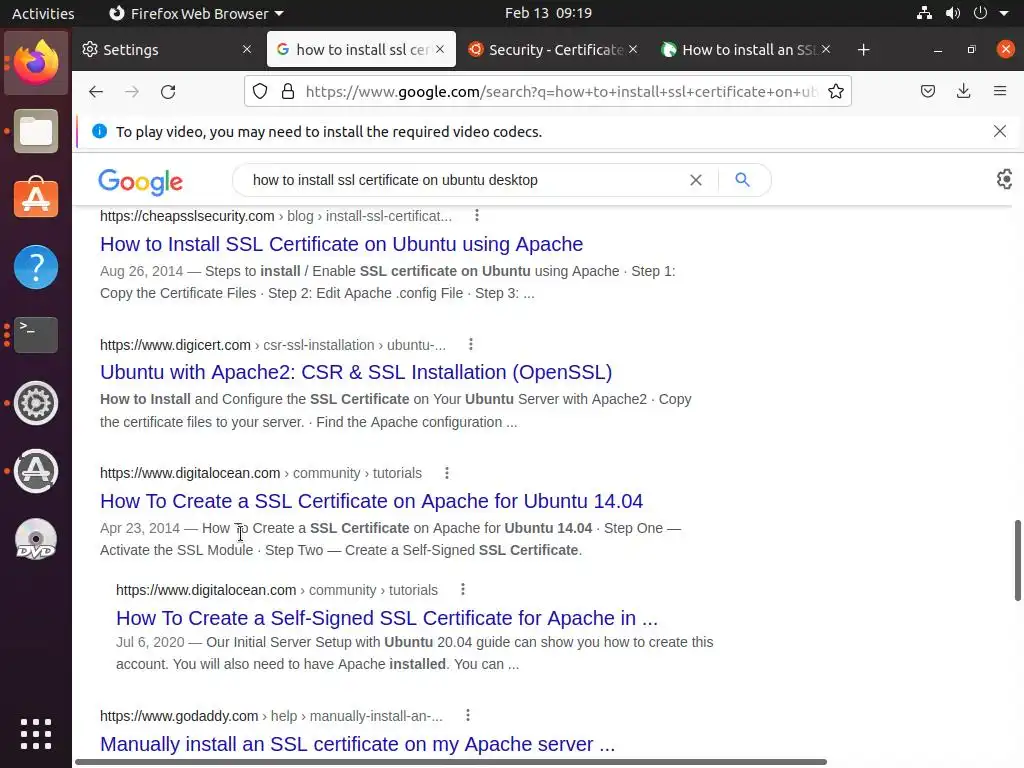Click the forward navigation arrow
Viewport: 1024px width, 768px height.
[x=132, y=91]
